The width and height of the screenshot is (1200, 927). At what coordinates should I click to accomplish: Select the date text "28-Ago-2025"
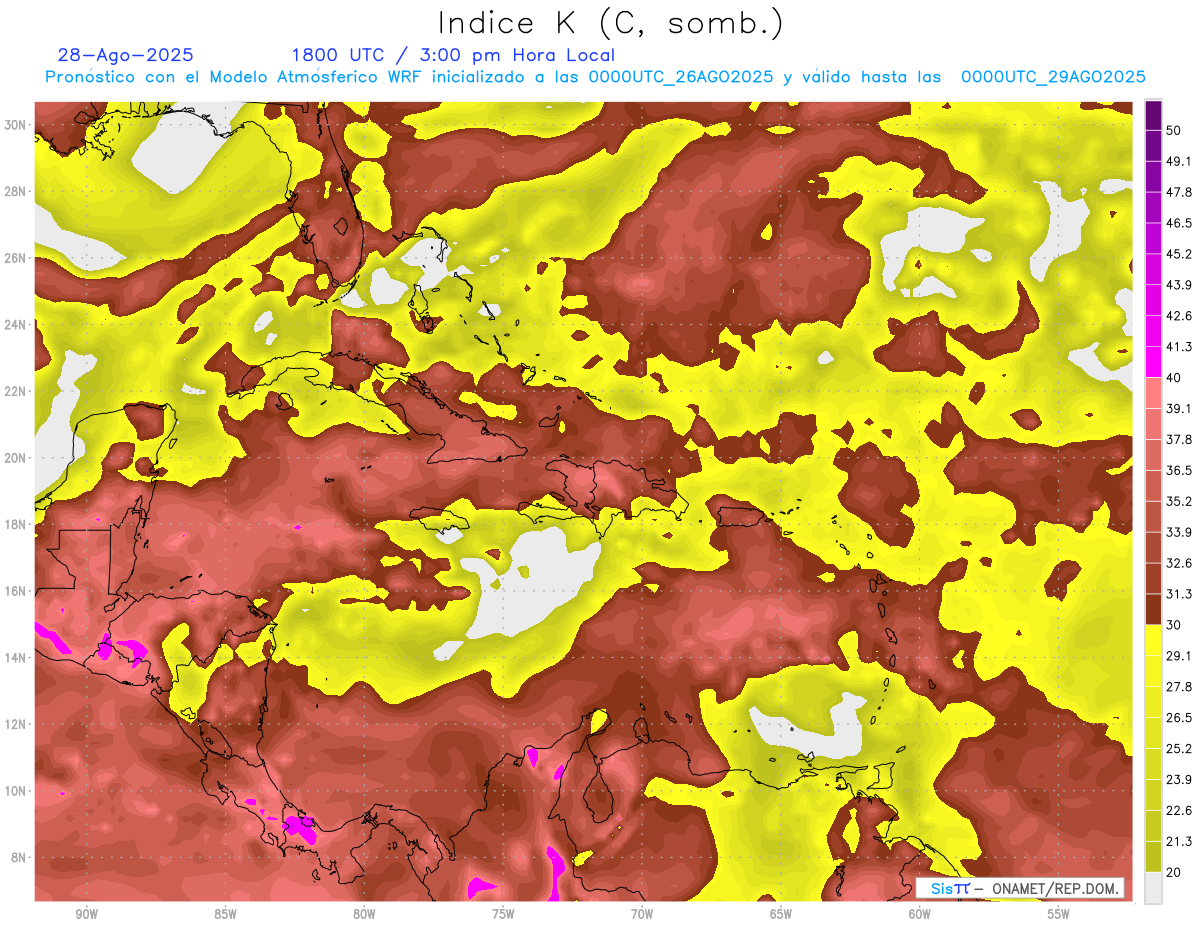[126, 55]
